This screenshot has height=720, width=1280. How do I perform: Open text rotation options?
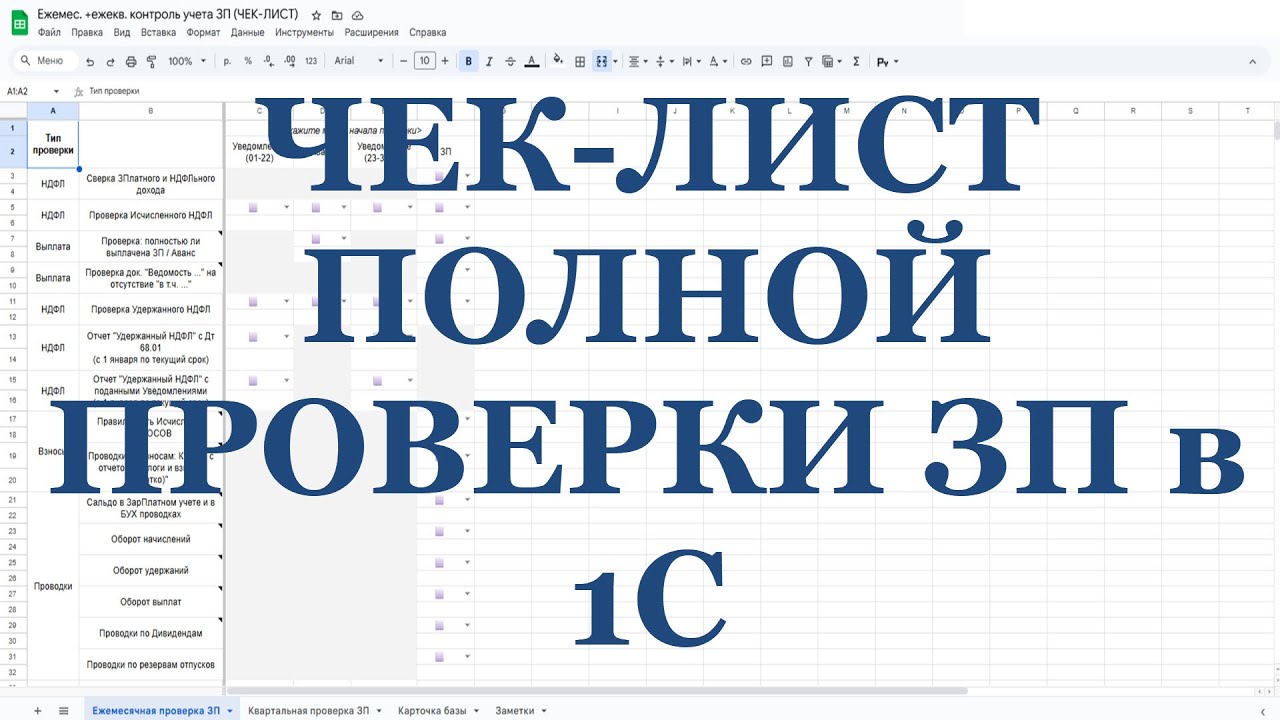(x=718, y=61)
